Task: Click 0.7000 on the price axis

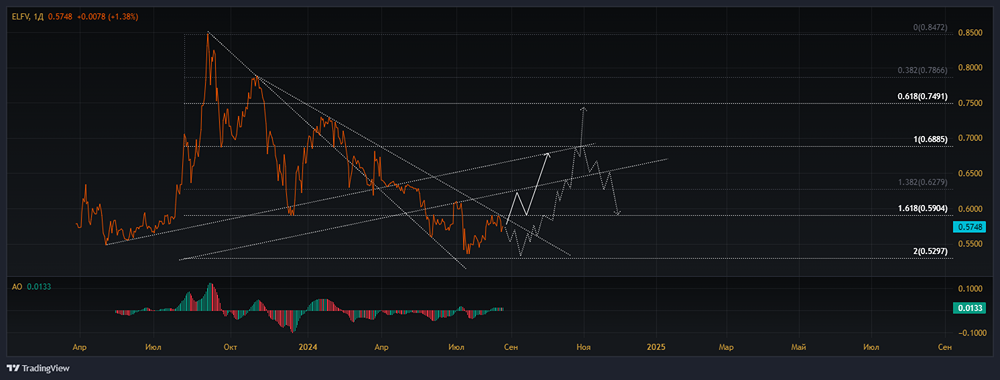Action: tap(969, 138)
